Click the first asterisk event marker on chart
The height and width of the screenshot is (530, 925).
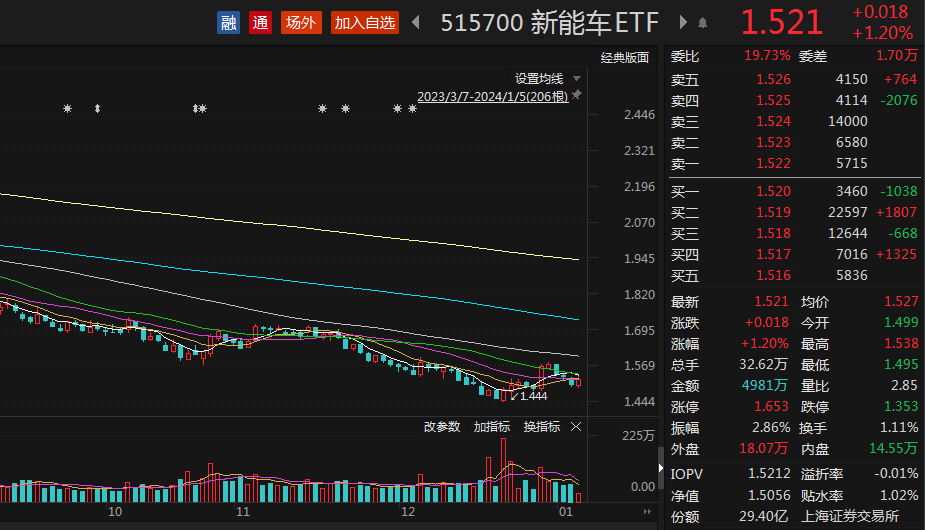click(68, 109)
